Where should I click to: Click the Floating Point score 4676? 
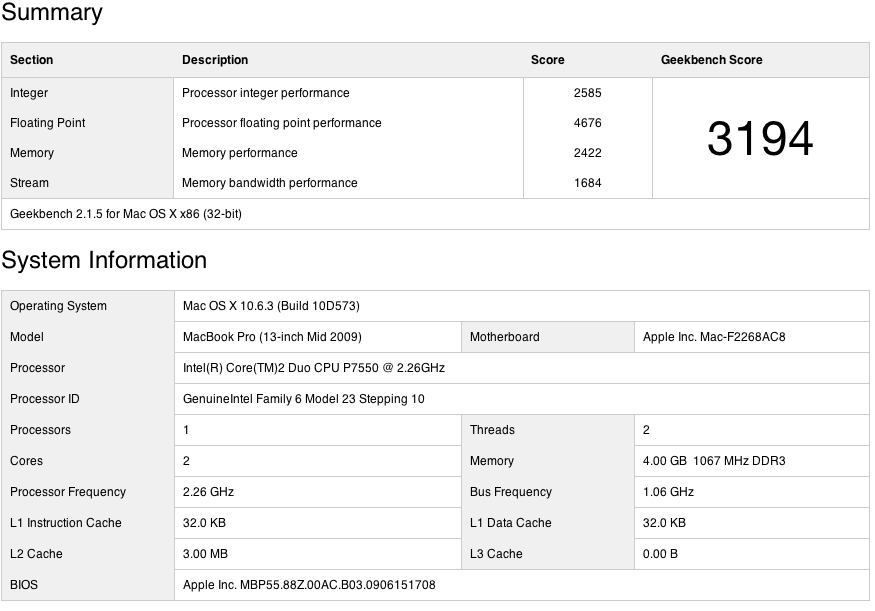tap(588, 123)
